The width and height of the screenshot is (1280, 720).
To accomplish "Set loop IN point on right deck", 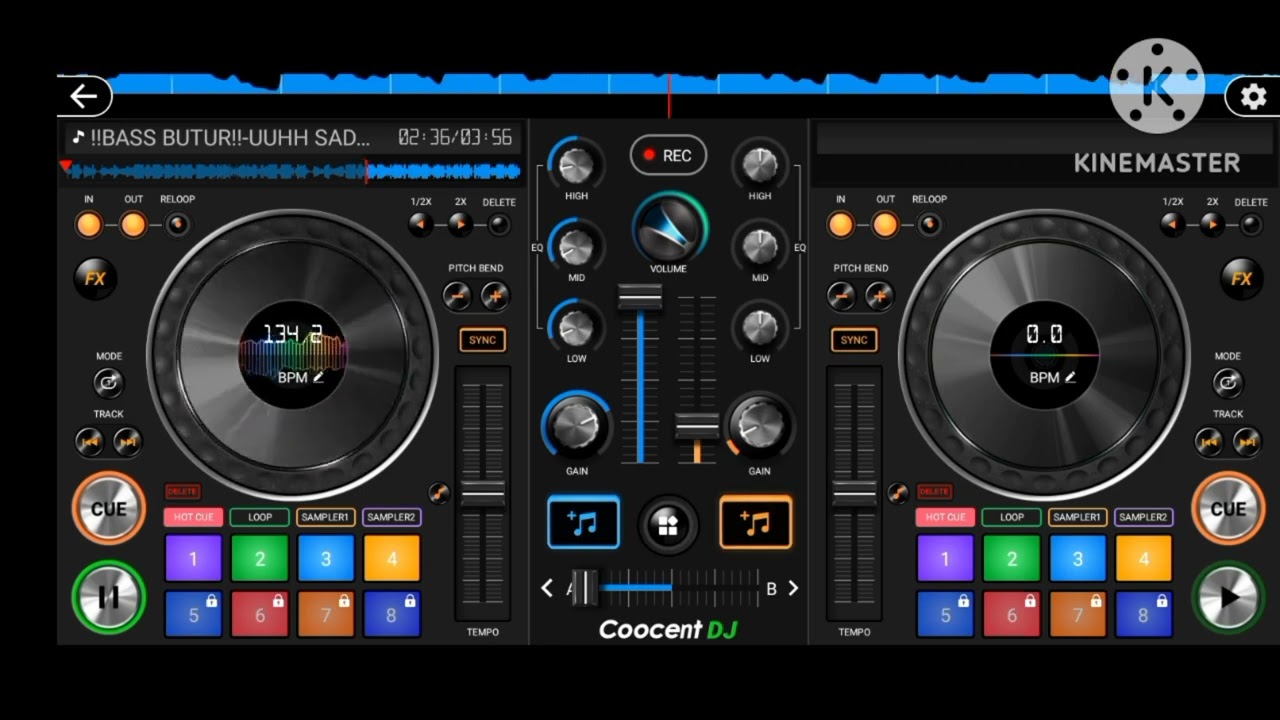I will point(841,225).
